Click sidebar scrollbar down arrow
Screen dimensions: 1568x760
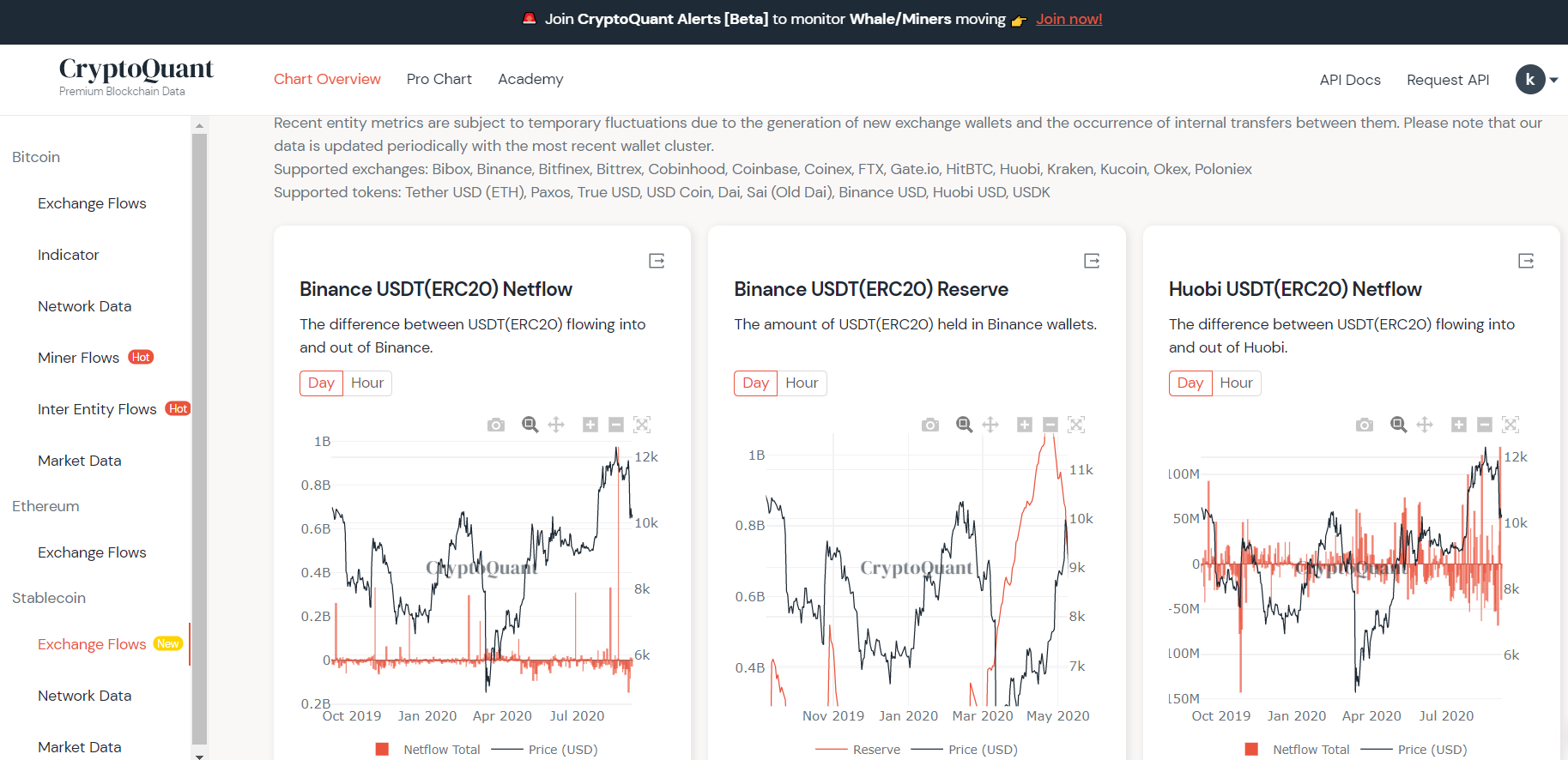(x=199, y=756)
